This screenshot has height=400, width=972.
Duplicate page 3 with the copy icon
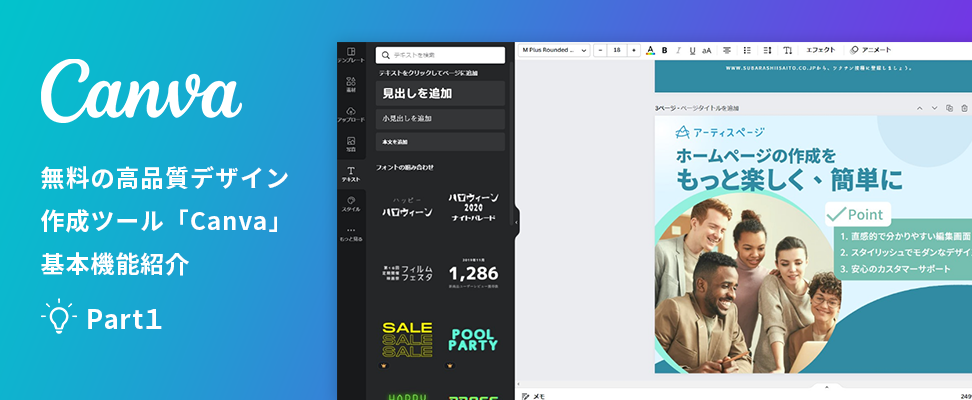coord(949,109)
